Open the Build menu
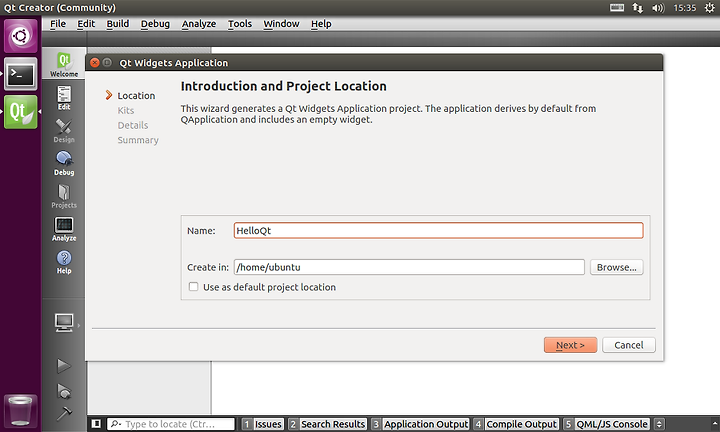This screenshot has width=720, height=432. pyautogui.click(x=118, y=23)
